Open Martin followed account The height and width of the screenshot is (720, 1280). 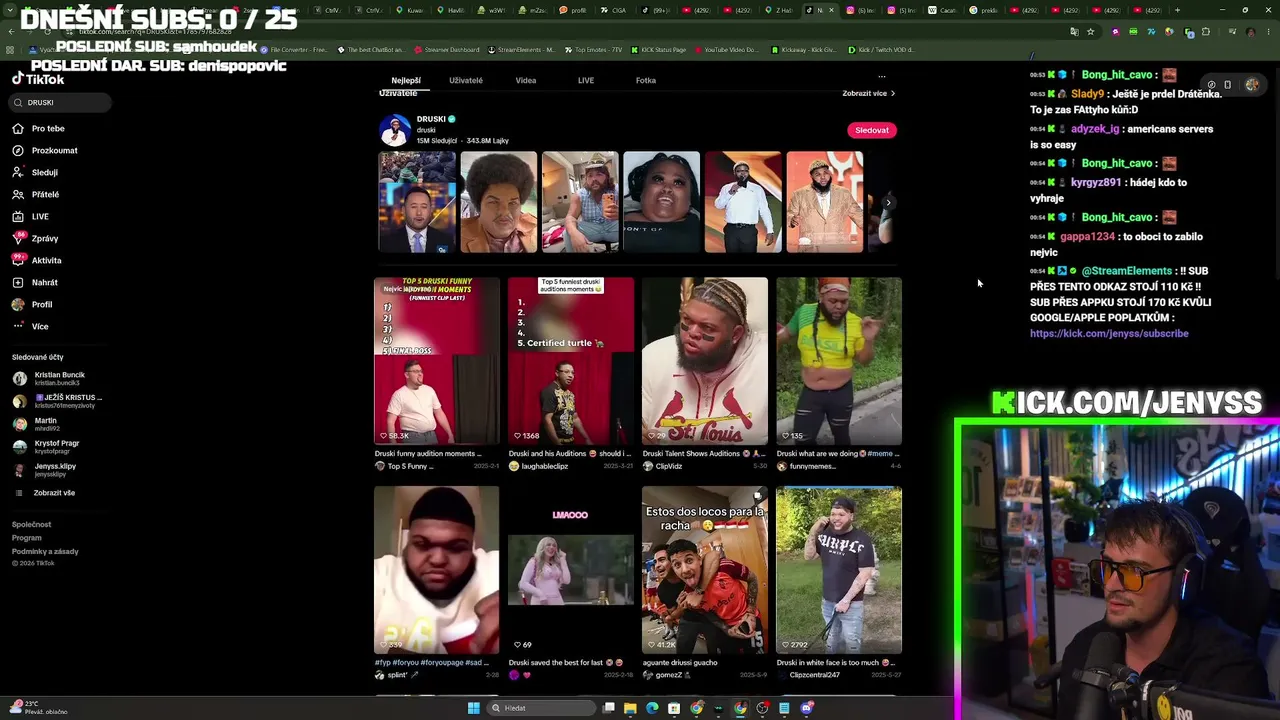(x=36, y=424)
